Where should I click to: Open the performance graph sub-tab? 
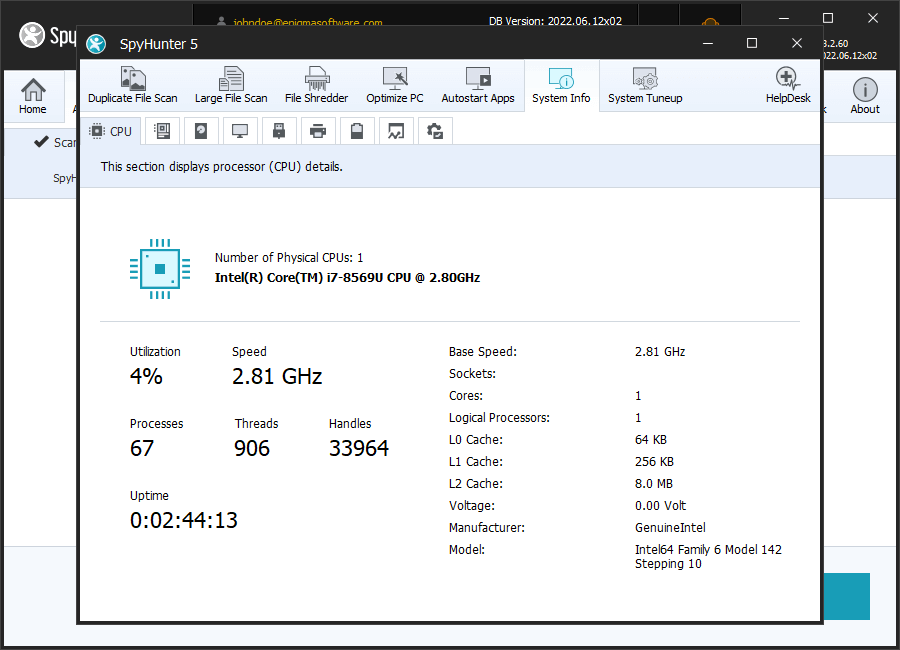click(395, 130)
